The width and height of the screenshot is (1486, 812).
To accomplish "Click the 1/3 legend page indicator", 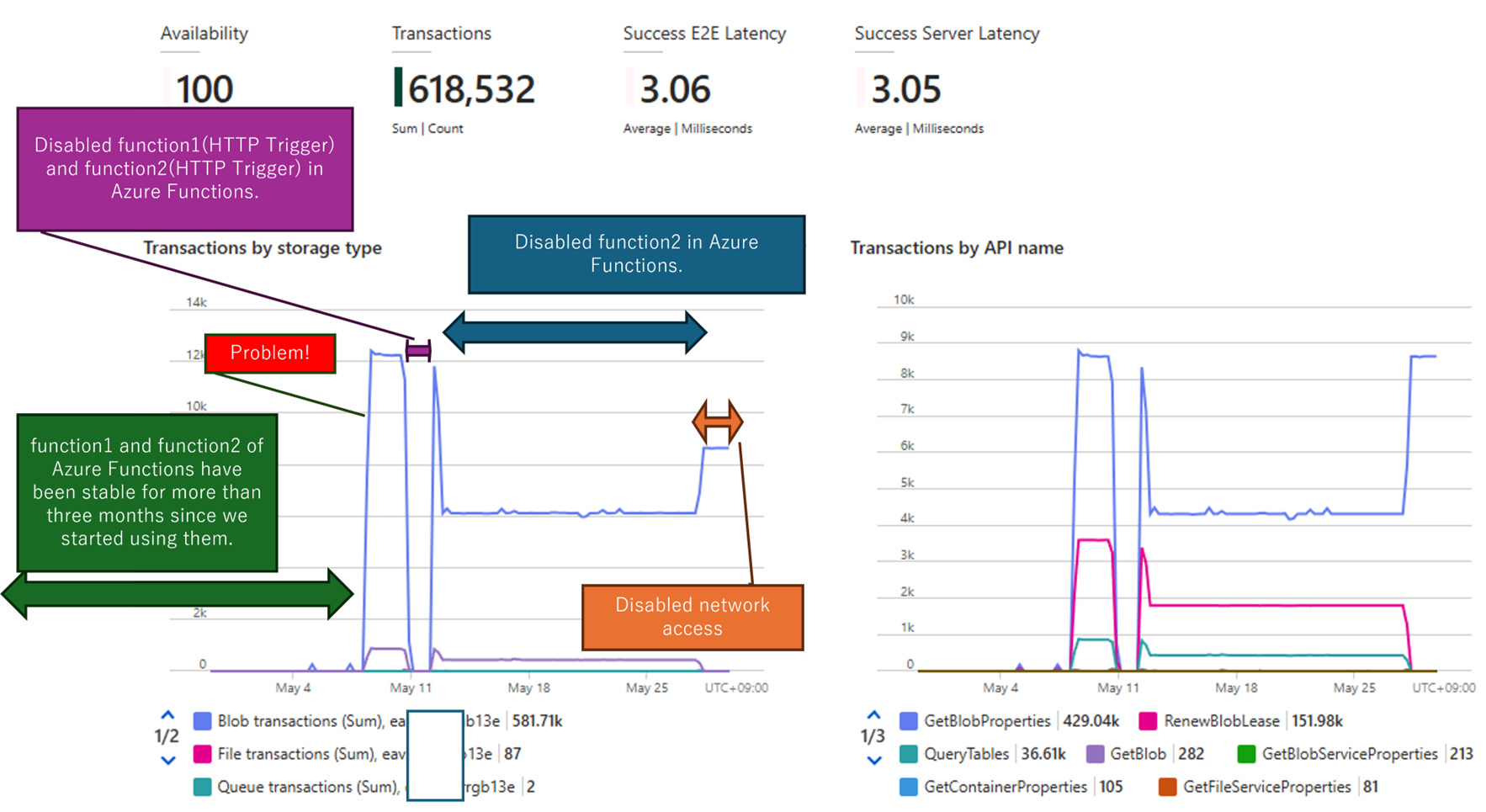I will pos(873,737).
